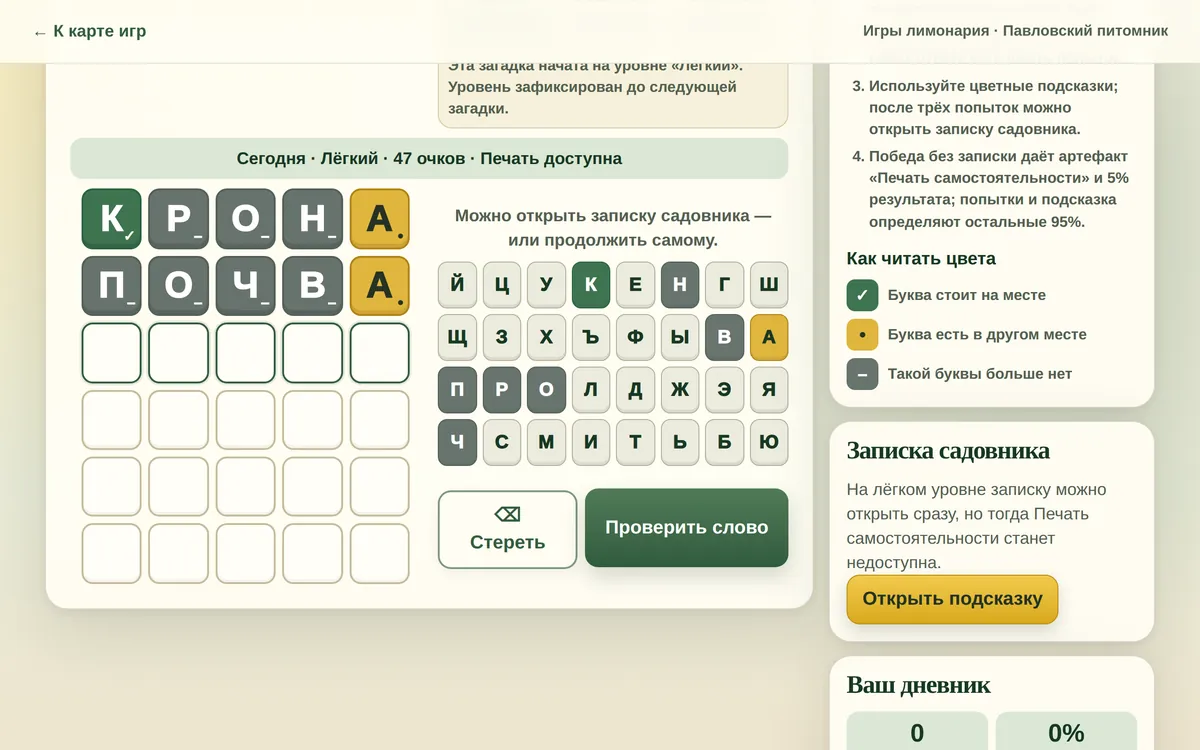Tap the keyboard key Щ

457,337
